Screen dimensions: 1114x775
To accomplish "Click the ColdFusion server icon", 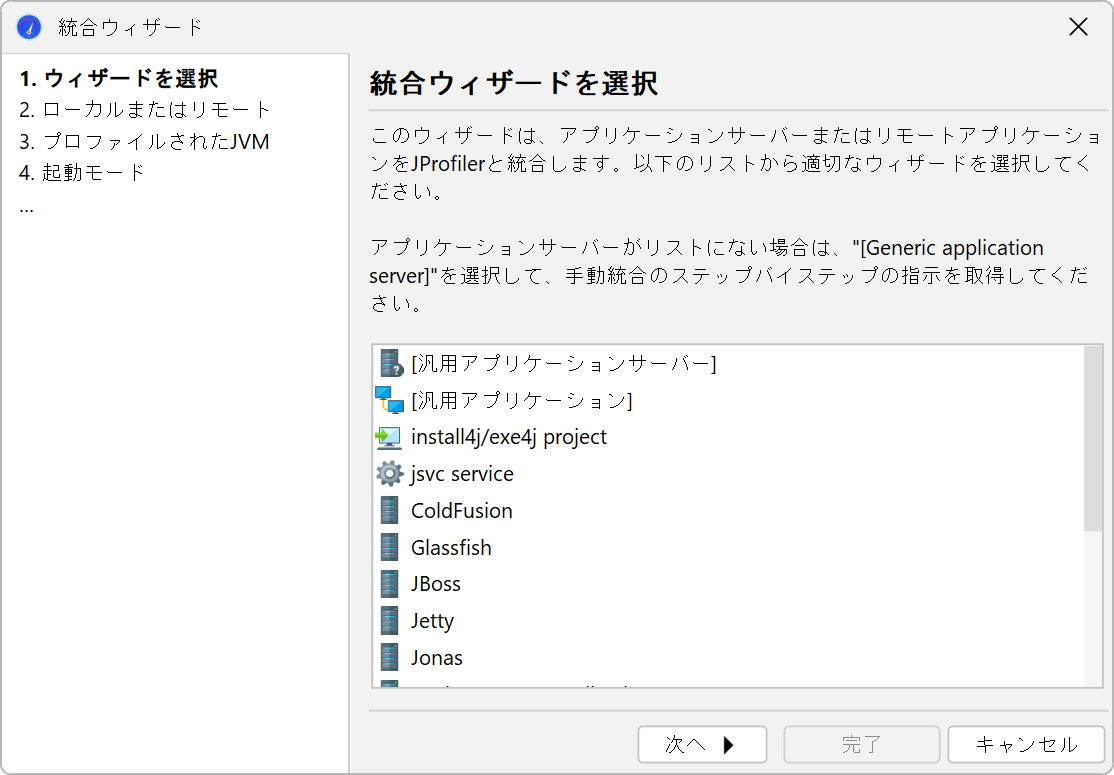I will click(x=389, y=510).
